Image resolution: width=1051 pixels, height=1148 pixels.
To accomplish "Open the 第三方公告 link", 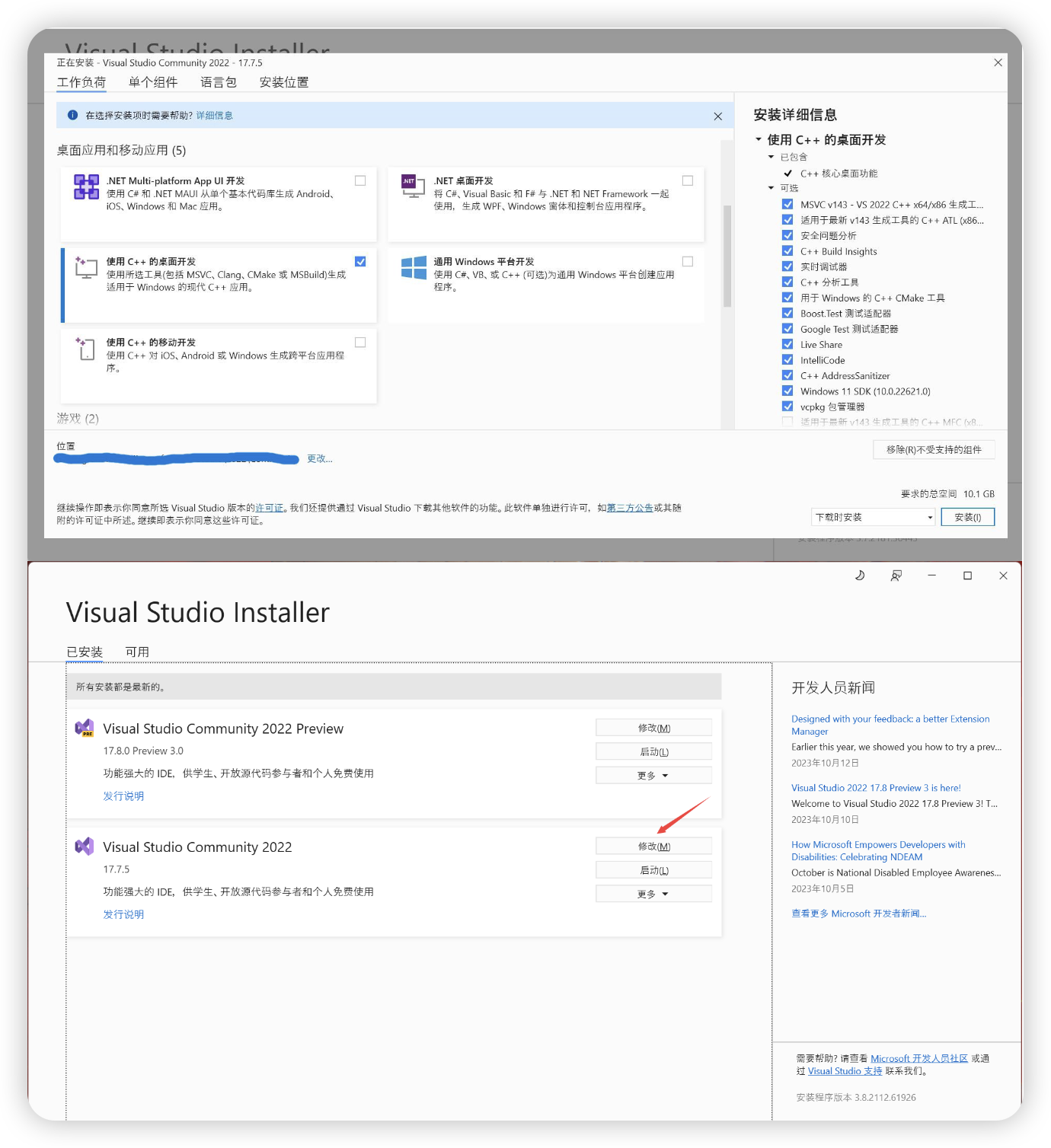I will 630,508.
